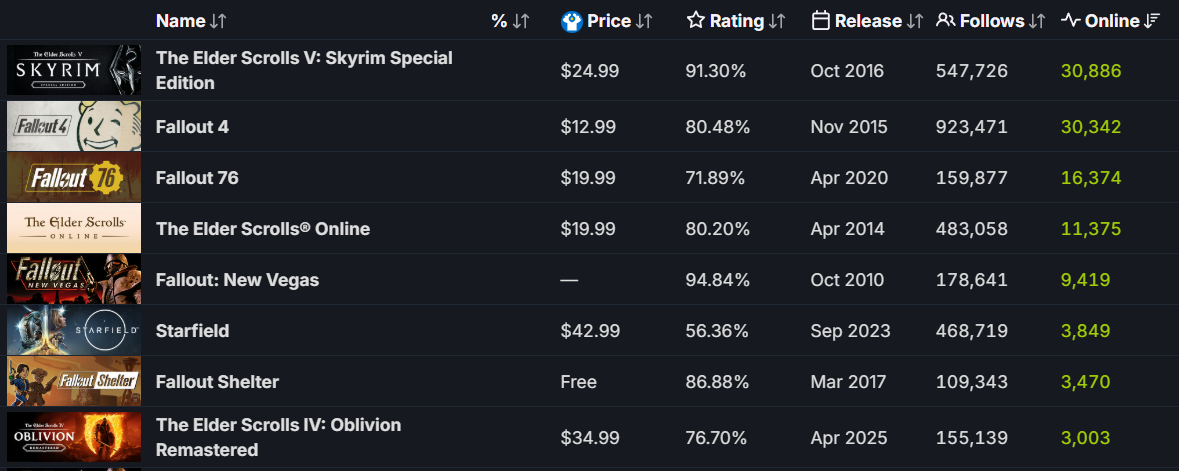1179x471 pixels.
Task: Click the price tag icon in header
Action: pos(572,21)
